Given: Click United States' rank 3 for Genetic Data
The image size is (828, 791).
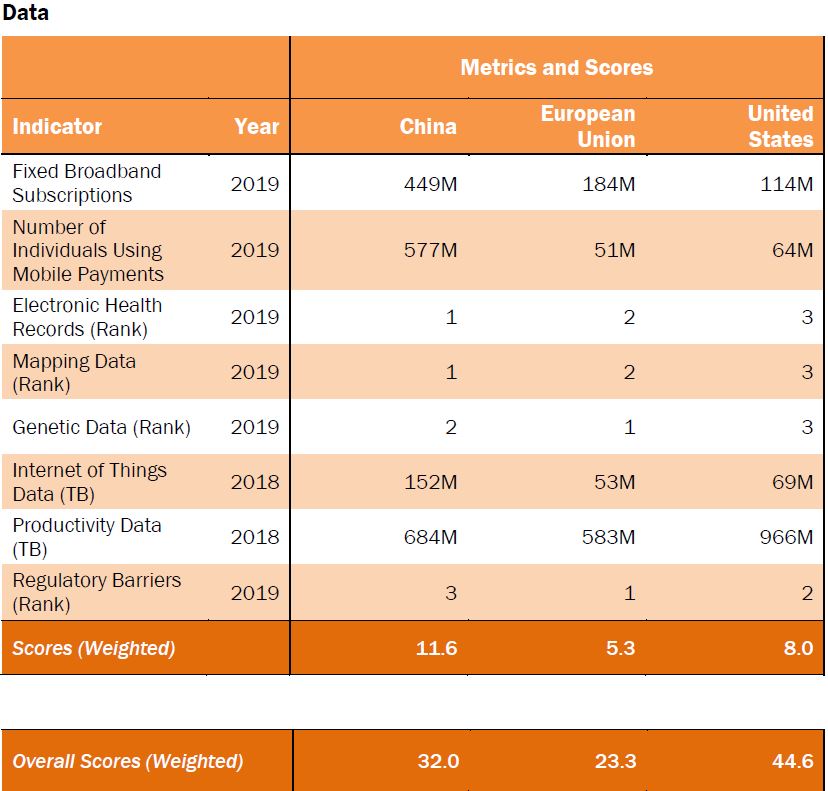Looking at the screenshot, I should coord(807,427).
